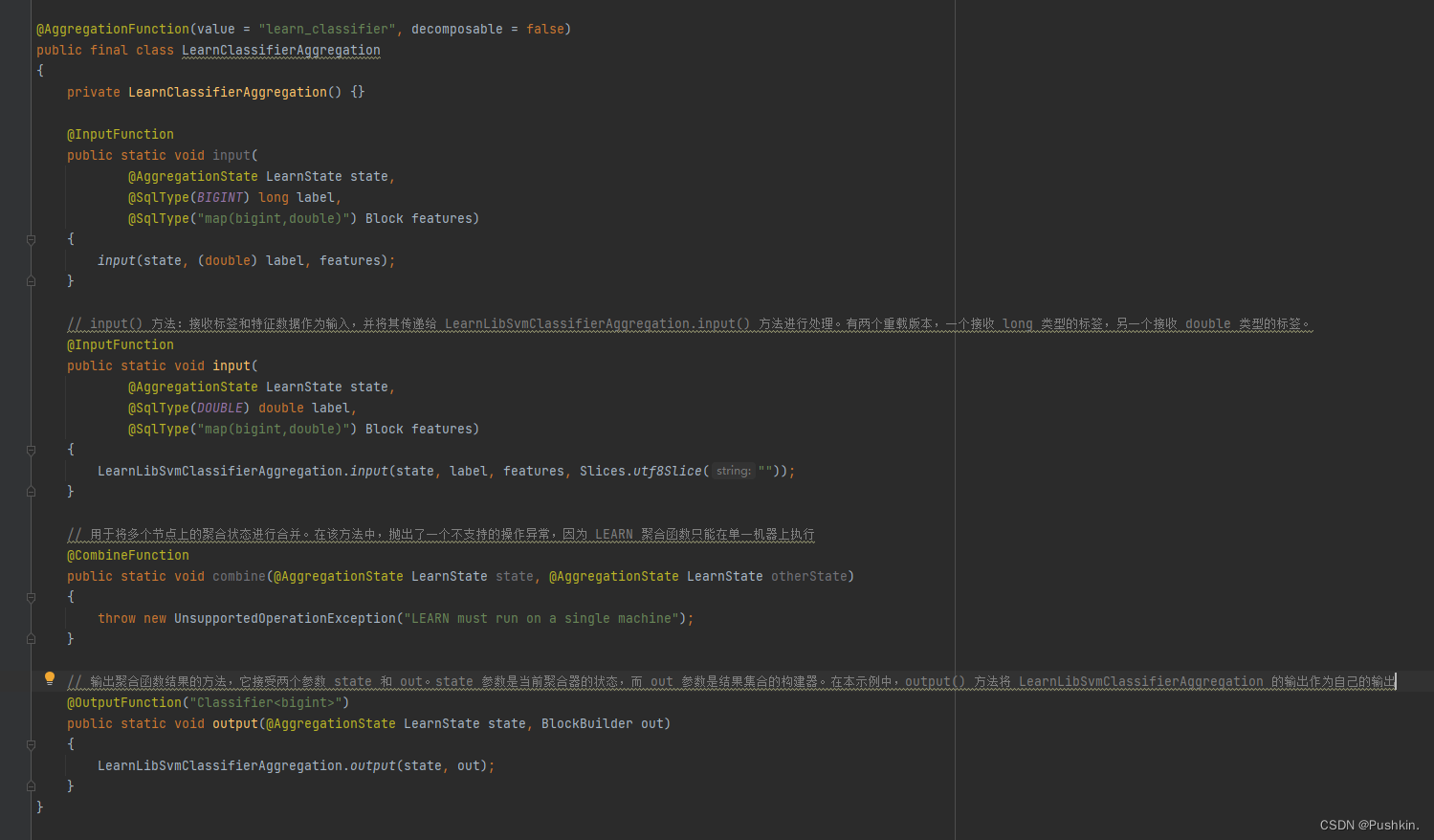
Task: Click the fold end marker after the throw statement
Action: (x=31, y=639)
